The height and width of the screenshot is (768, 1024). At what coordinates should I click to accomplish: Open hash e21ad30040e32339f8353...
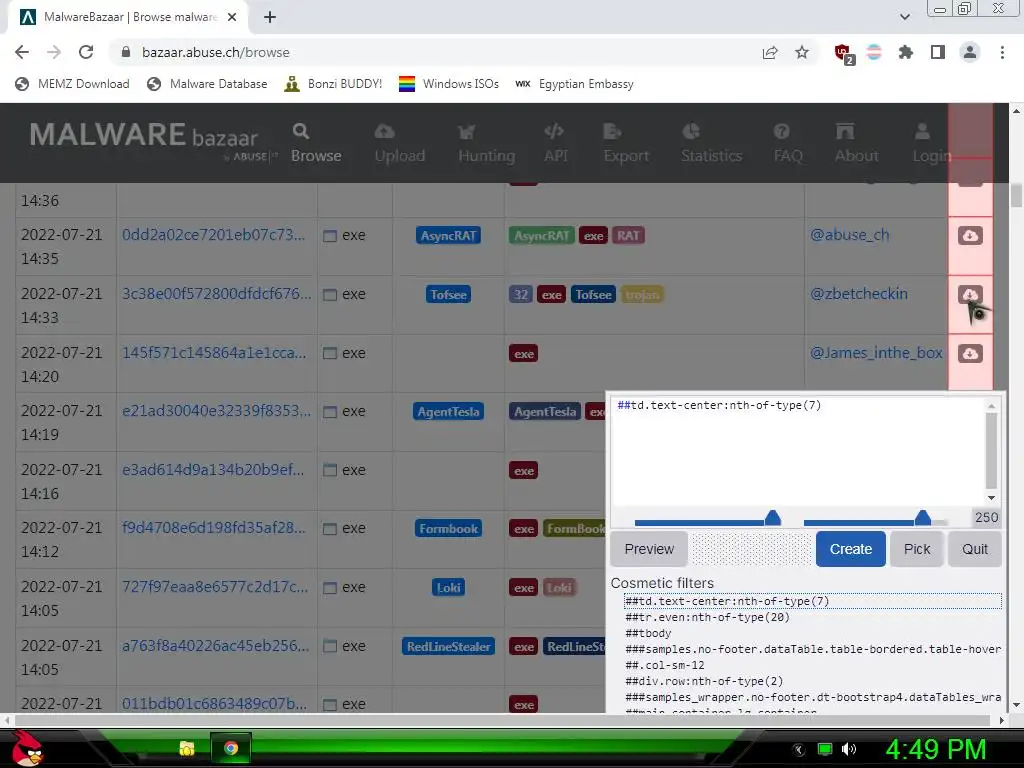pos(216,411)
